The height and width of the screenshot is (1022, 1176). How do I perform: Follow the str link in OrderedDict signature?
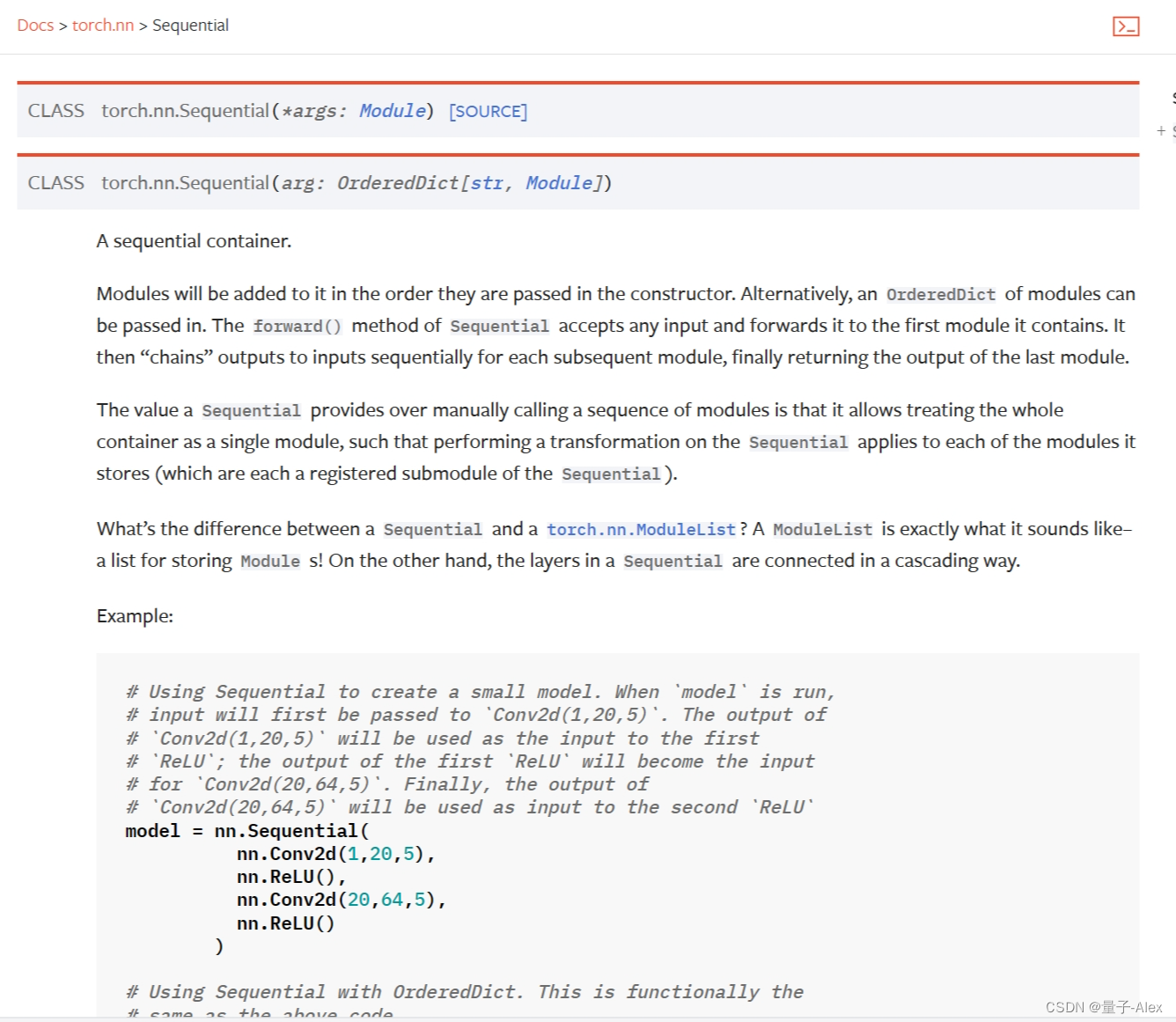[487, 183]
